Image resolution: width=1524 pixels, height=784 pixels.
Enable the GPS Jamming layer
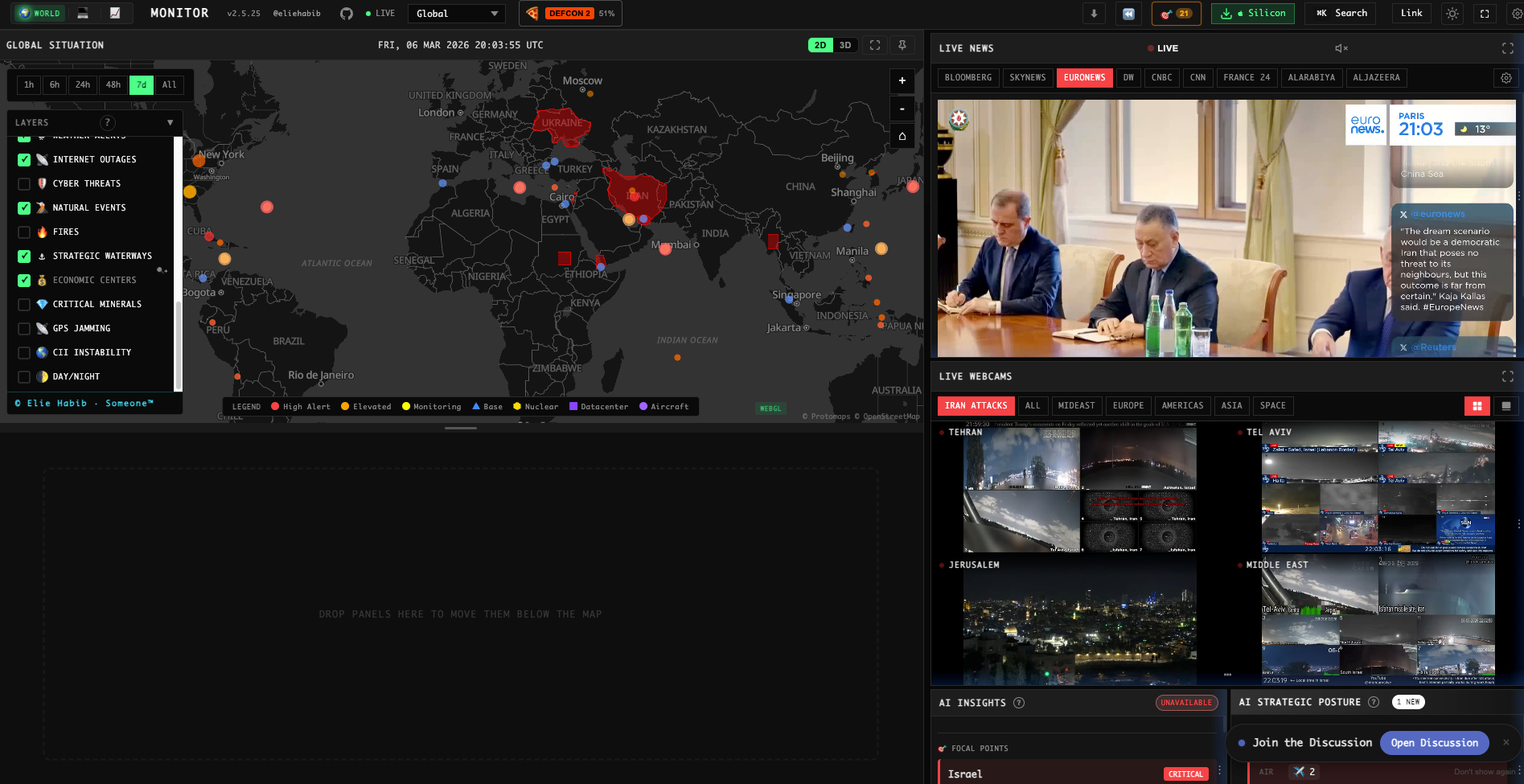click(24, 329)
